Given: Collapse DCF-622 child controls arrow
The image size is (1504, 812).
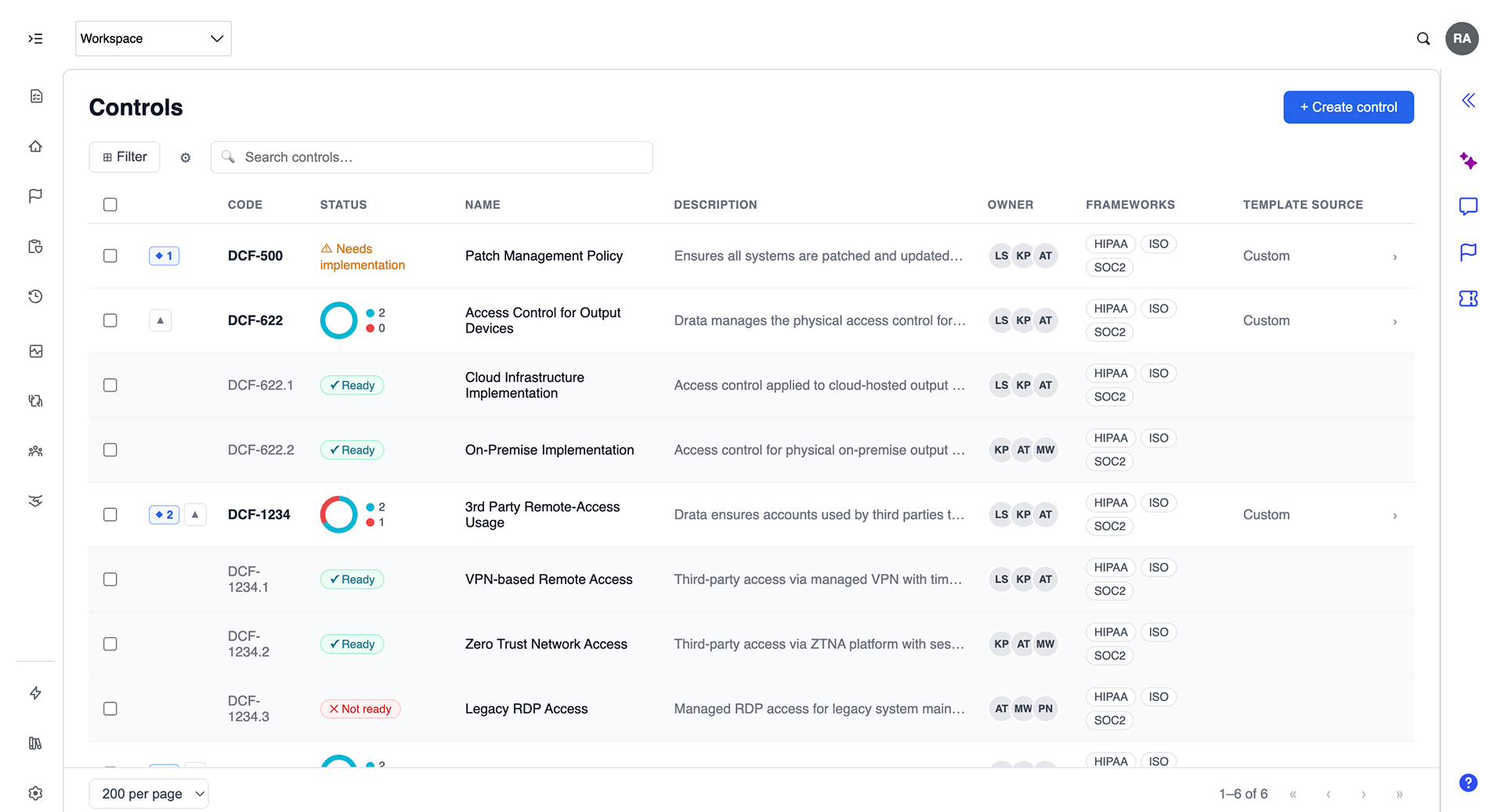Looking at the screenshot, I should pyautogui.click(x=161, y=320).
